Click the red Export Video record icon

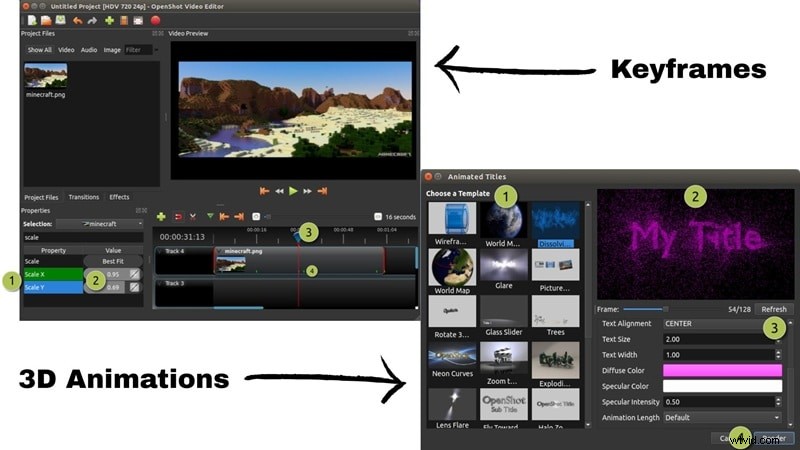[155, 20]
